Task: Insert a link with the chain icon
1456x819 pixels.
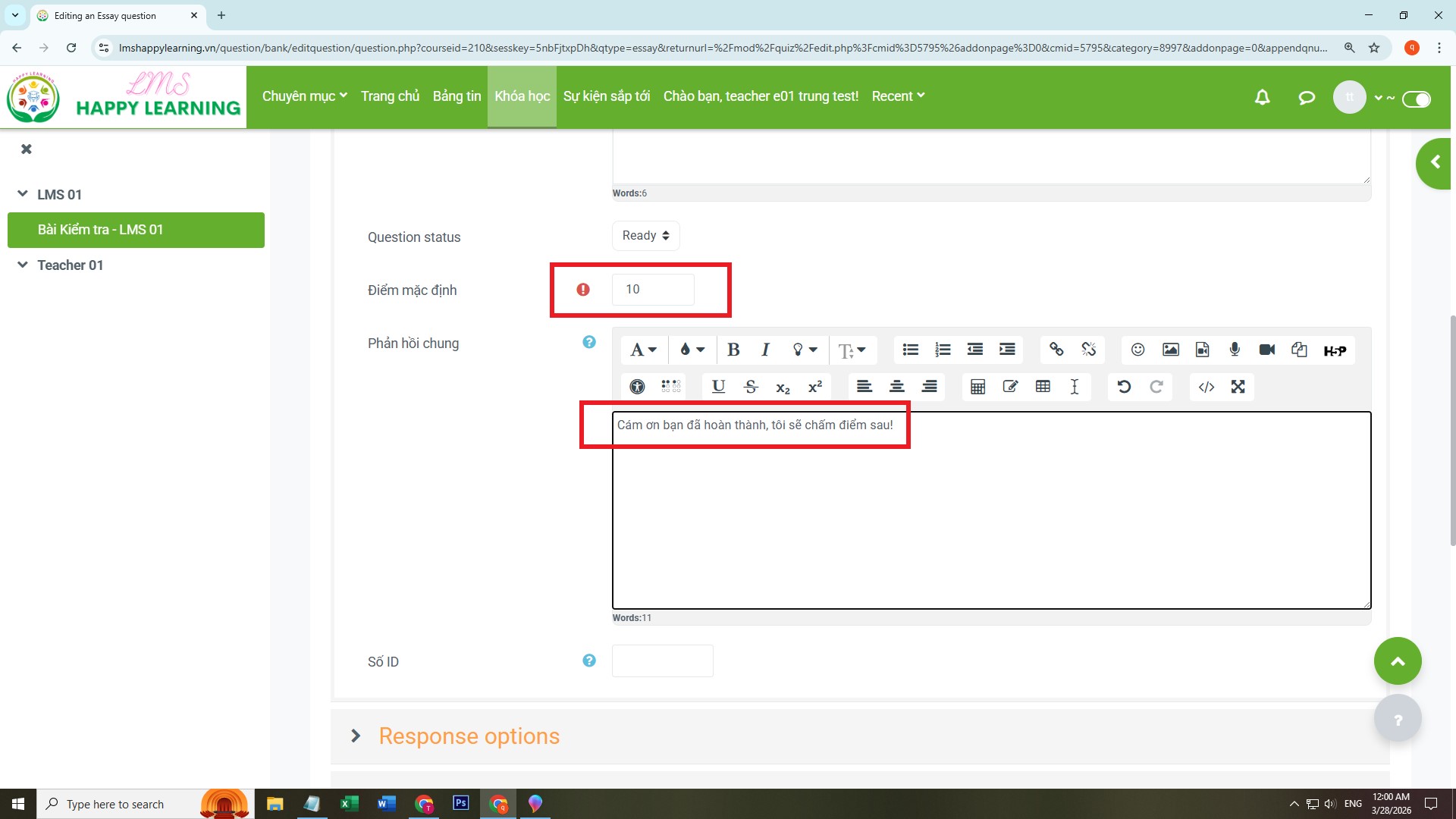Action: (1056, 350)
